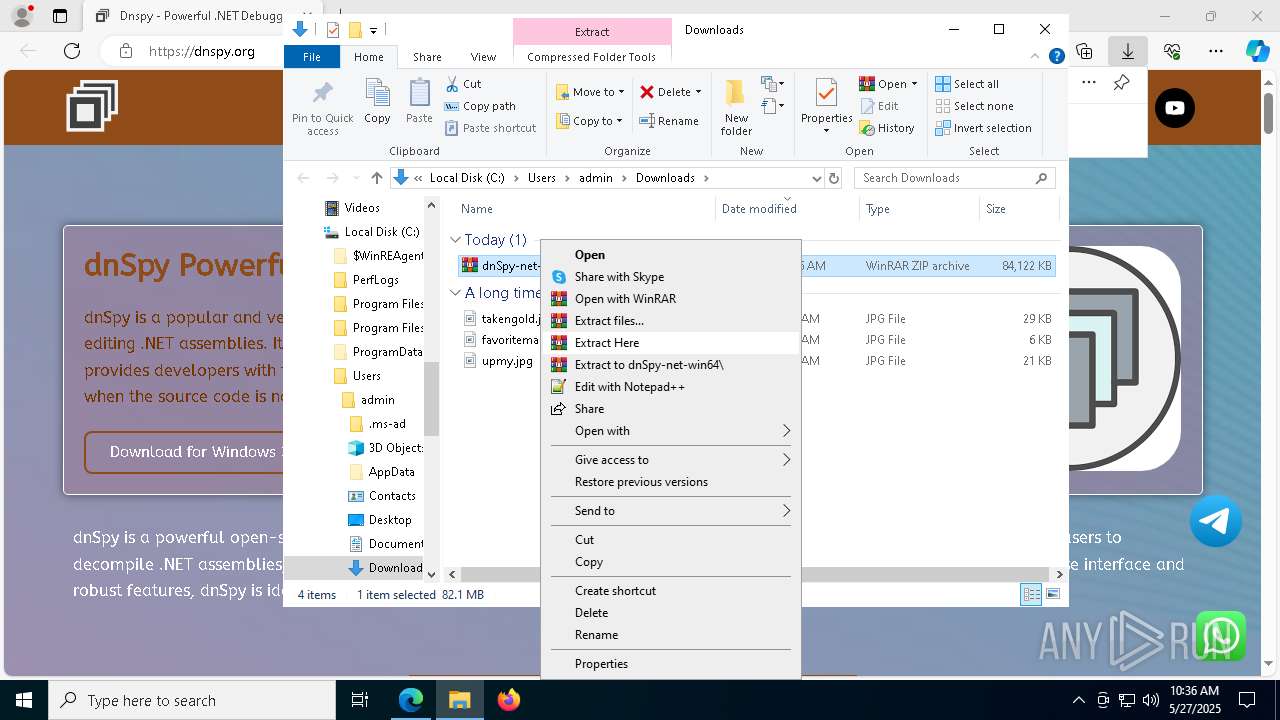The width and height of the screenshot is (1280, 720).
Task: Open the Open button dropdown in ribbon
Action: tap(914, 84)
